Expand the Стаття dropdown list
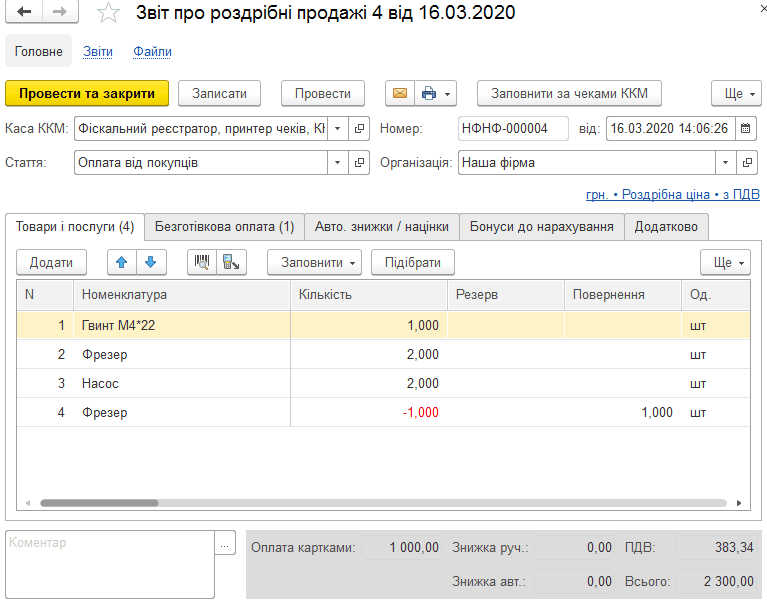 tap(338, 162)
